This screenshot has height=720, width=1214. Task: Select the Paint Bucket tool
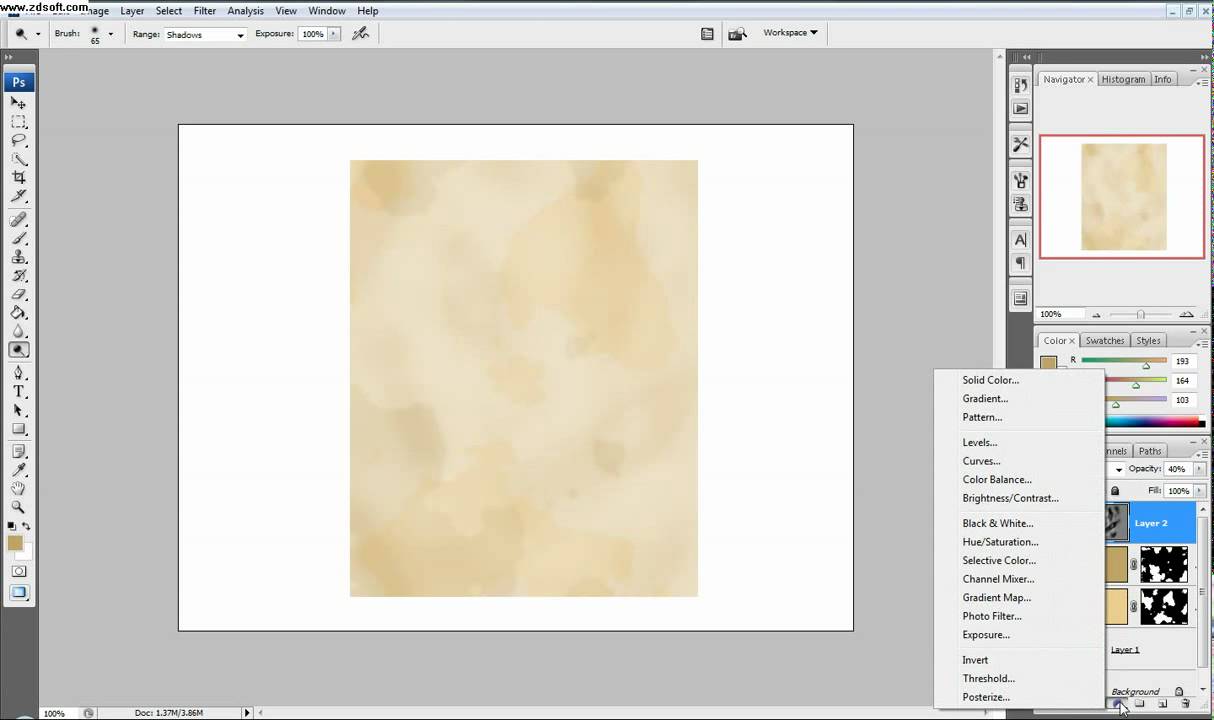pyautogui.click(x=18, y=313)
